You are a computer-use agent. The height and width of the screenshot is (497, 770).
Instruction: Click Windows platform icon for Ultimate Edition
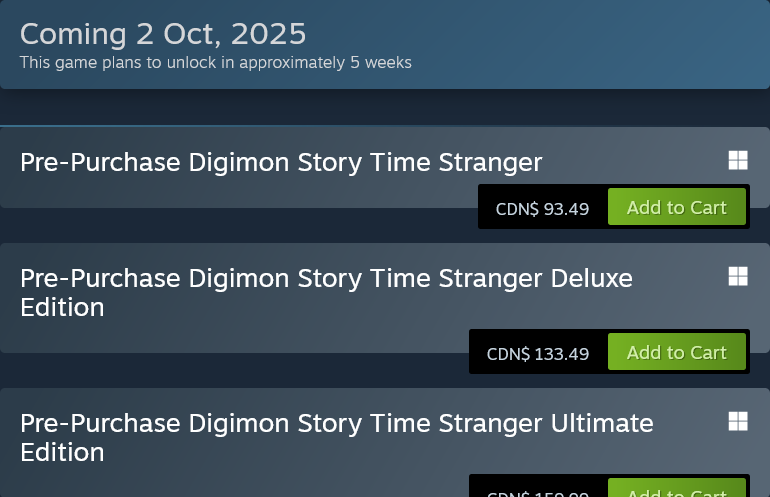(738, 421)
